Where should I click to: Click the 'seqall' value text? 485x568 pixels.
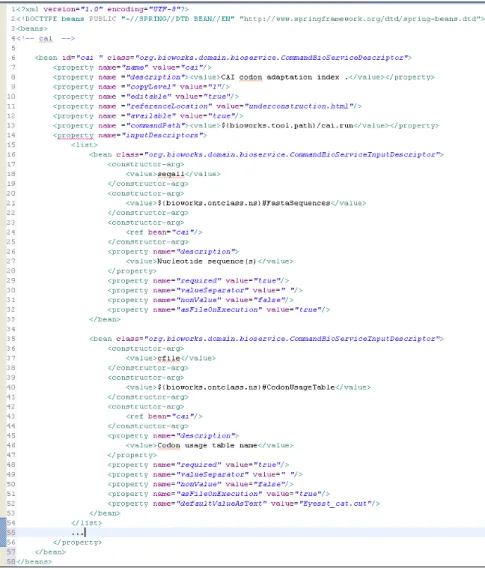tap(171, 174)
